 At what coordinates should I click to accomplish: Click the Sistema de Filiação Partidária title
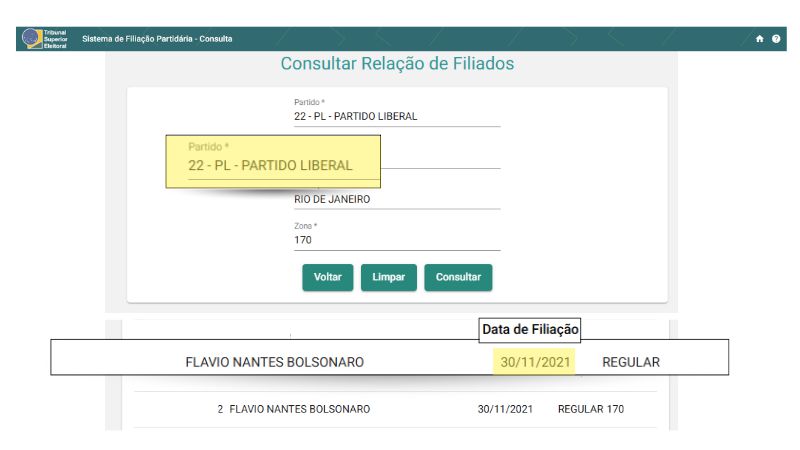coord(157,39)
